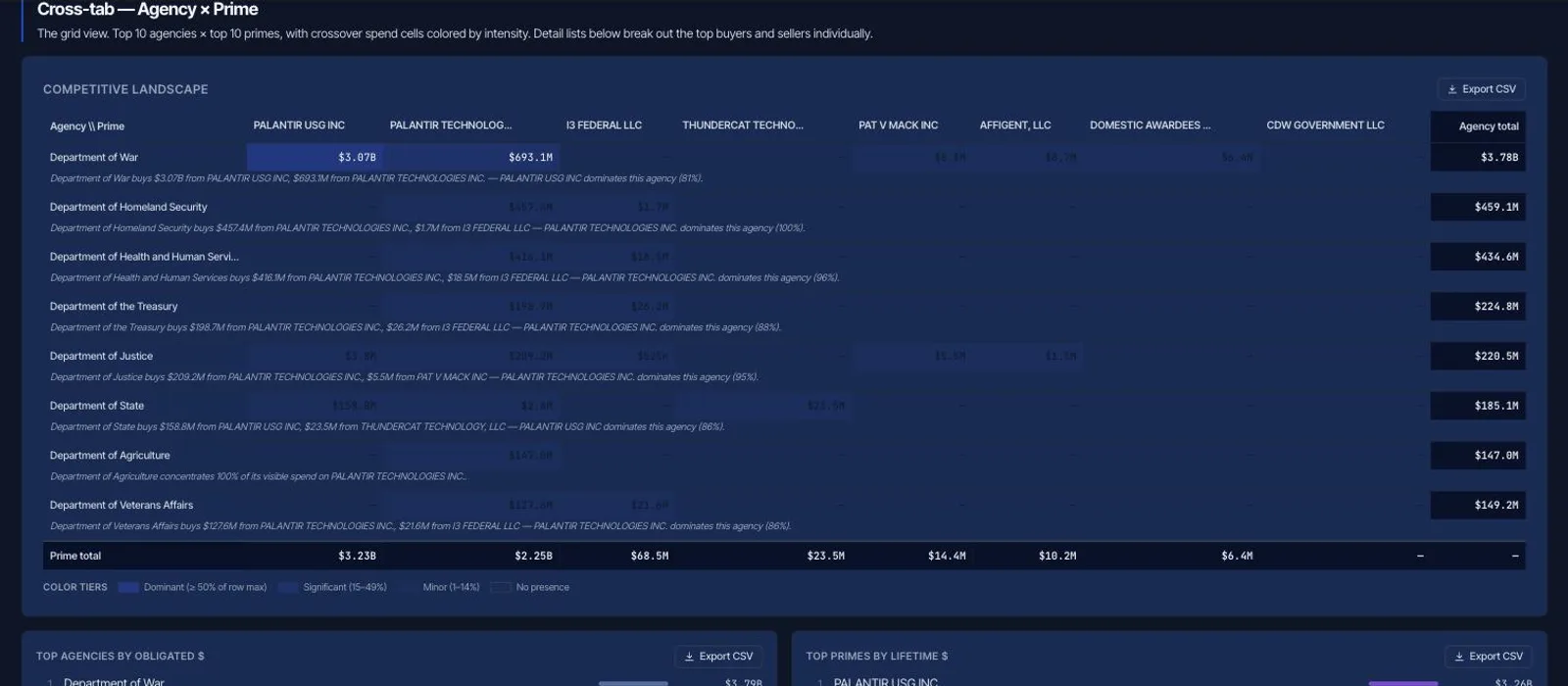Click the Dominant color tier swatch
Image resolution: width=1568 pixels, height=686 pixels.
[127, 588]
